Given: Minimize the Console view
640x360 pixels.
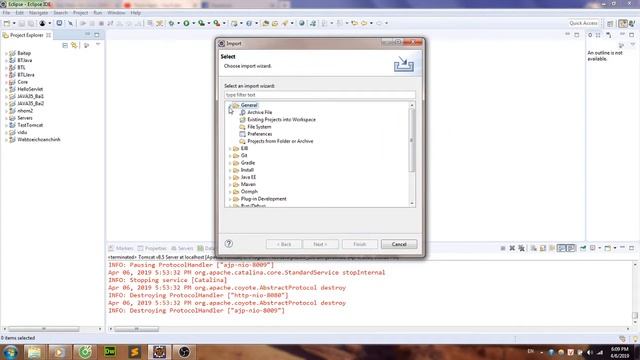Looking at the screenshot, I should 622,248.
